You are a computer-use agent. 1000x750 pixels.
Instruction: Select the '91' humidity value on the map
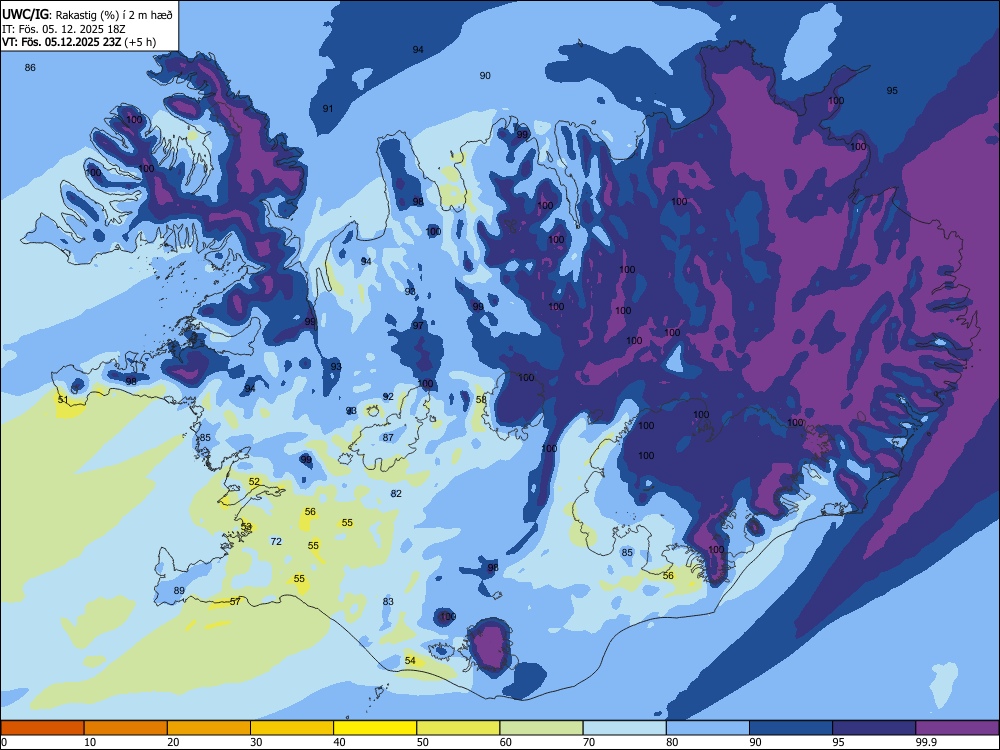pyautogui.click(x=327, y=108)
